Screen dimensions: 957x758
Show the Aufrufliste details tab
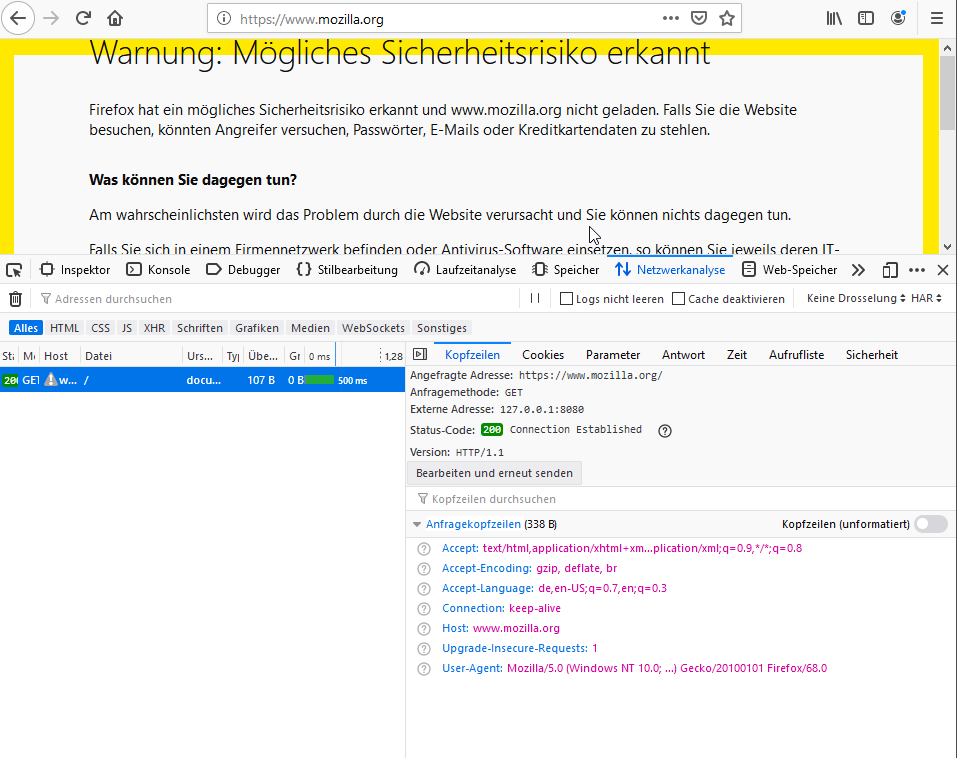tap(796, 355)
